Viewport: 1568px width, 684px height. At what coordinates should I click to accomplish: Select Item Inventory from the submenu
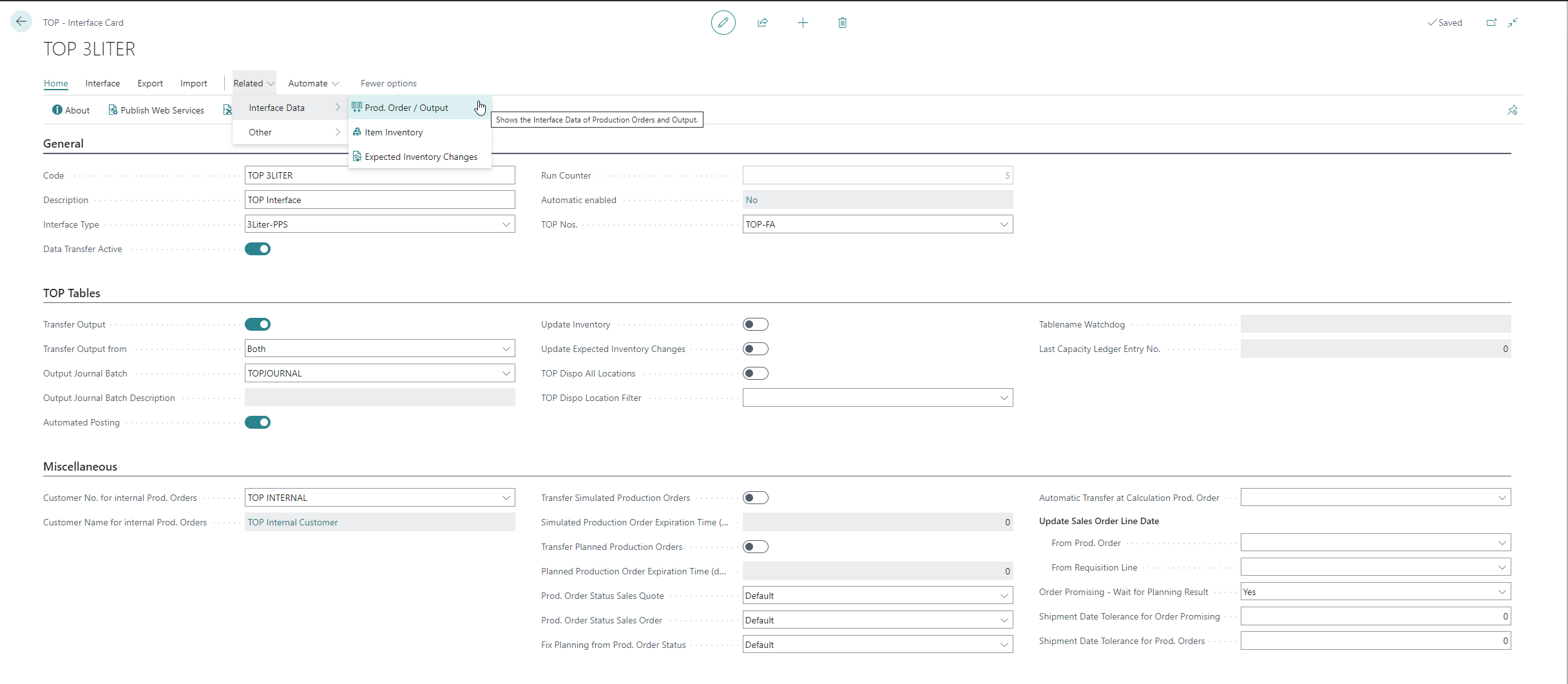(x=394, y=132)
